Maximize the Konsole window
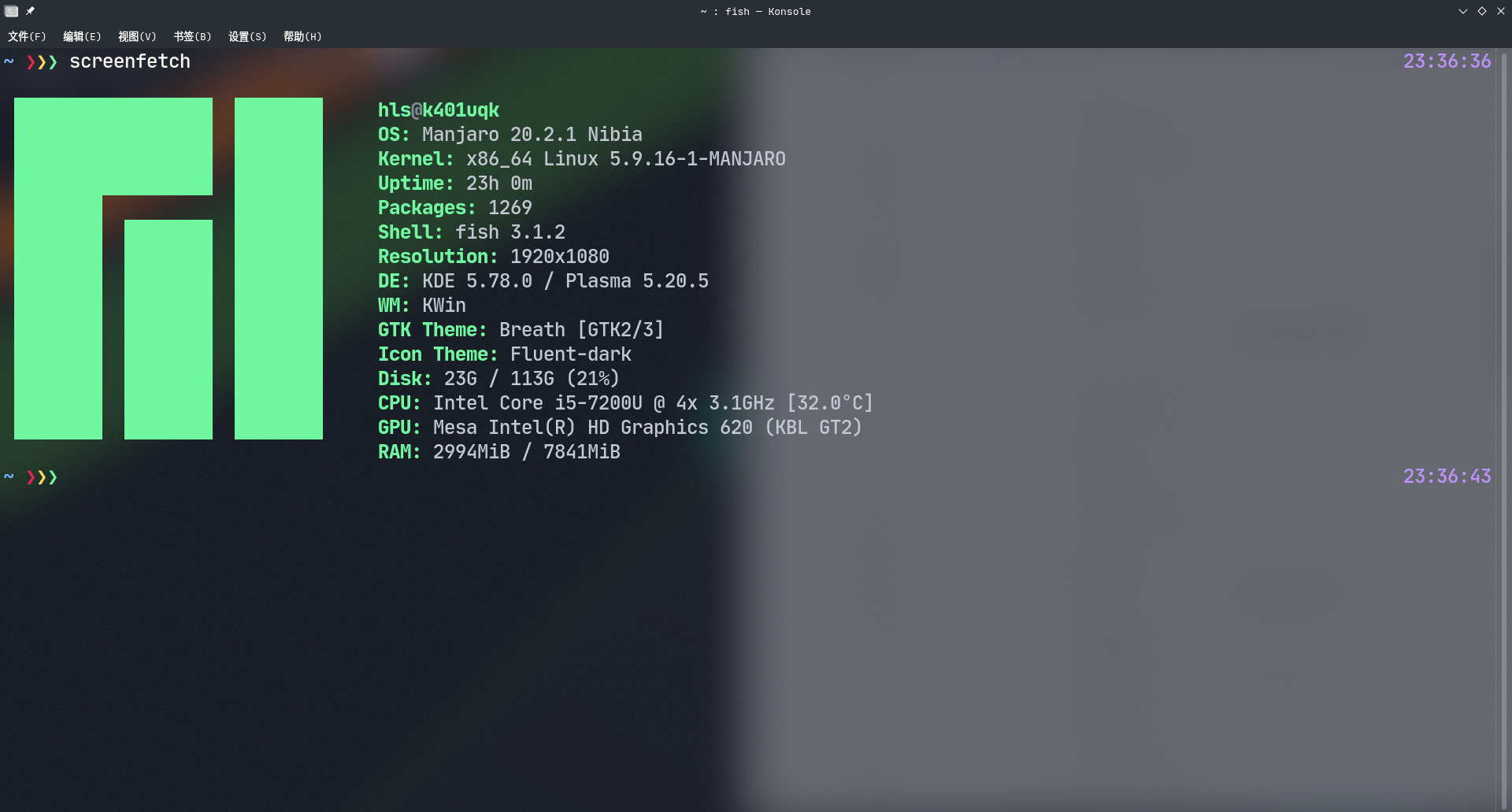The height and width of the screenshot is (812, 1512). (1482, 11)
